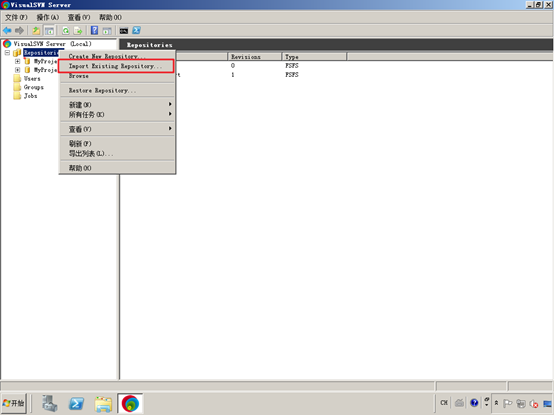The width and height of the screenshot is (554, 415).
Task: Select the Repositories node in the tree
Action: click(41, 53)
